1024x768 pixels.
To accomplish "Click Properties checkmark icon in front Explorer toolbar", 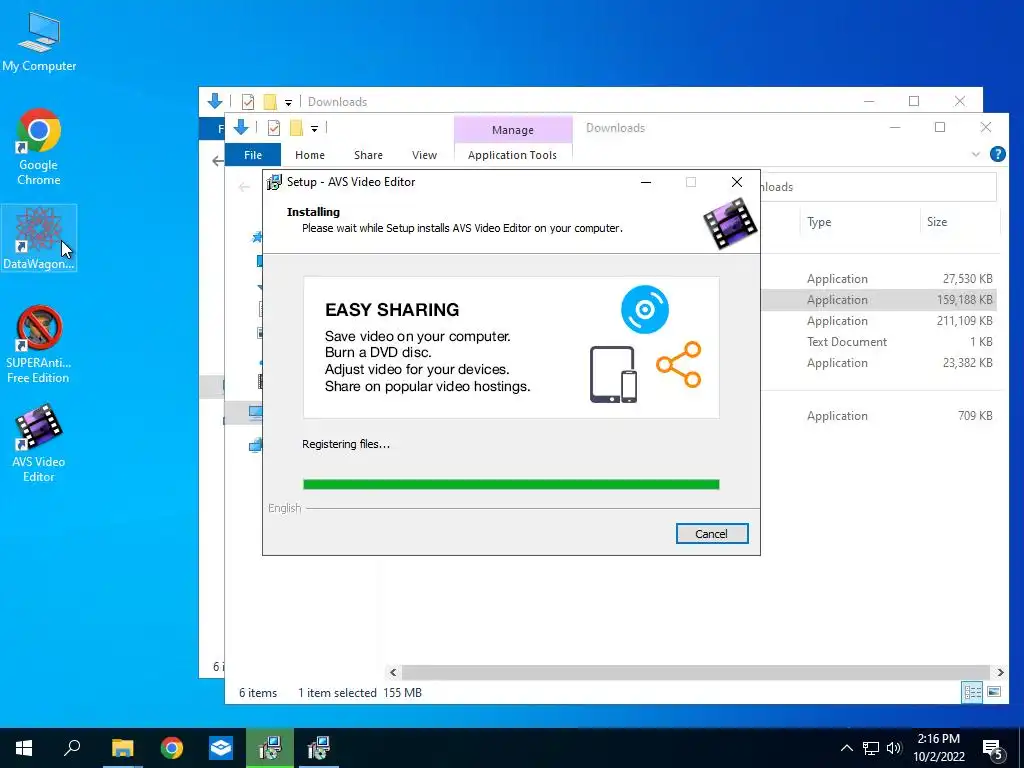I will coord(274,128).
